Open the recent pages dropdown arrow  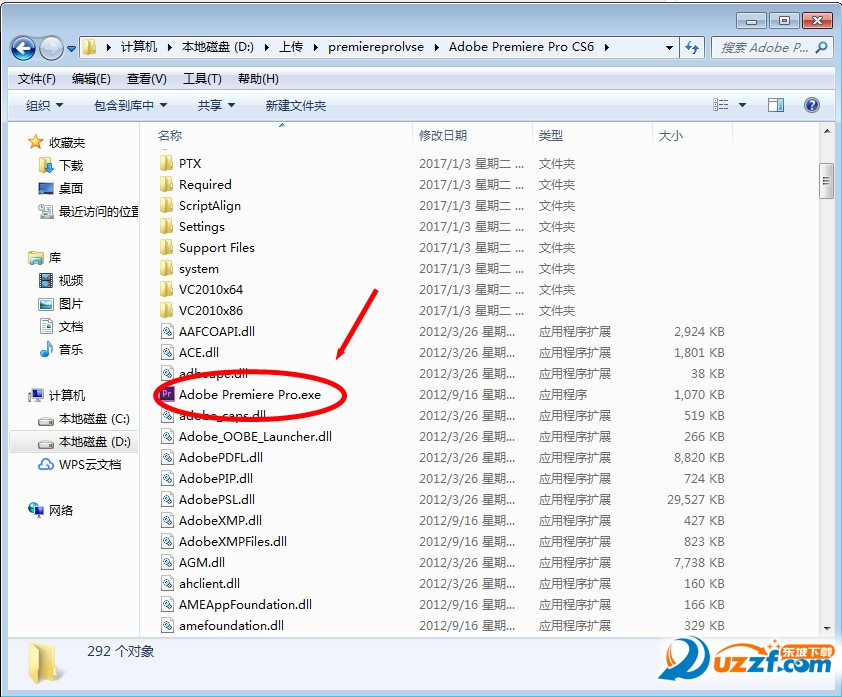(x=71, y=49)
